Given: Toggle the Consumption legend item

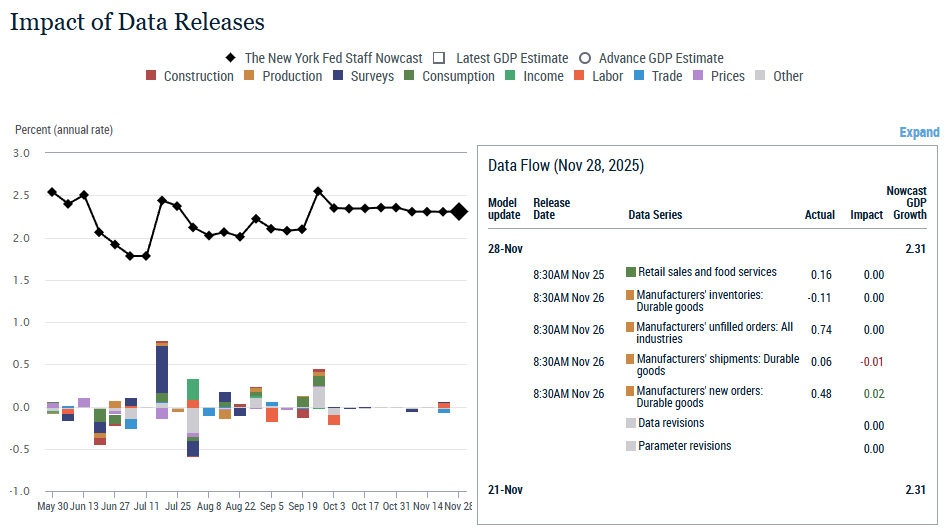Looking at the screenshot, I should point(411,76).
